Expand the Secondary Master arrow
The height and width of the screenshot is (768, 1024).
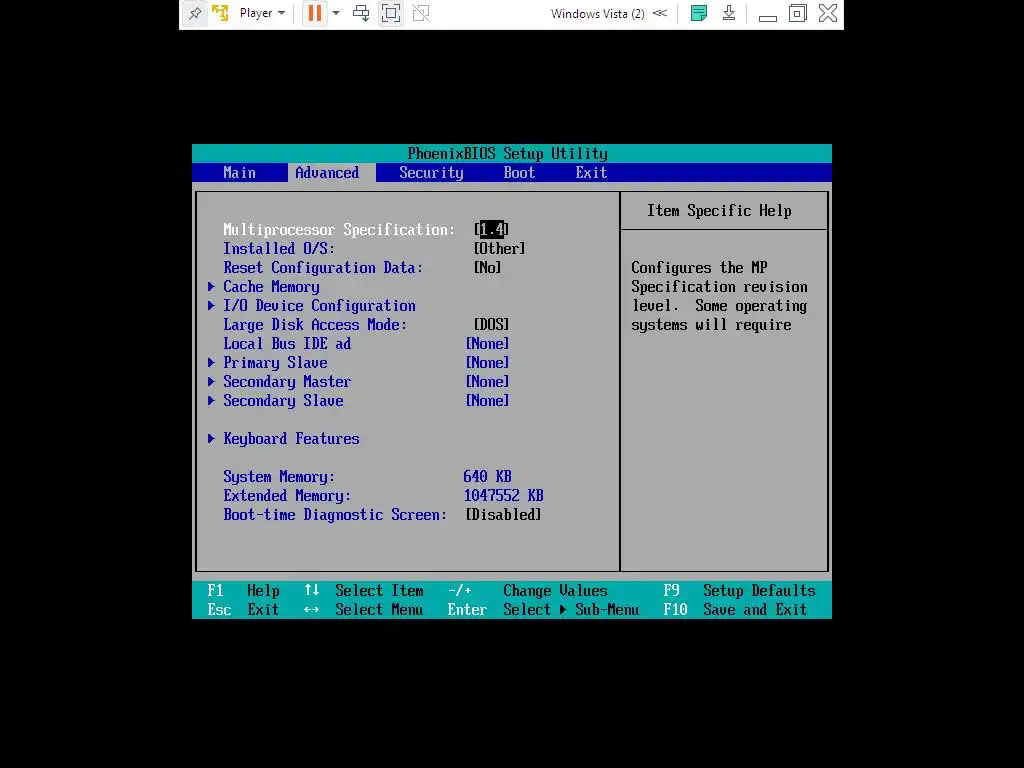[211, 381]
